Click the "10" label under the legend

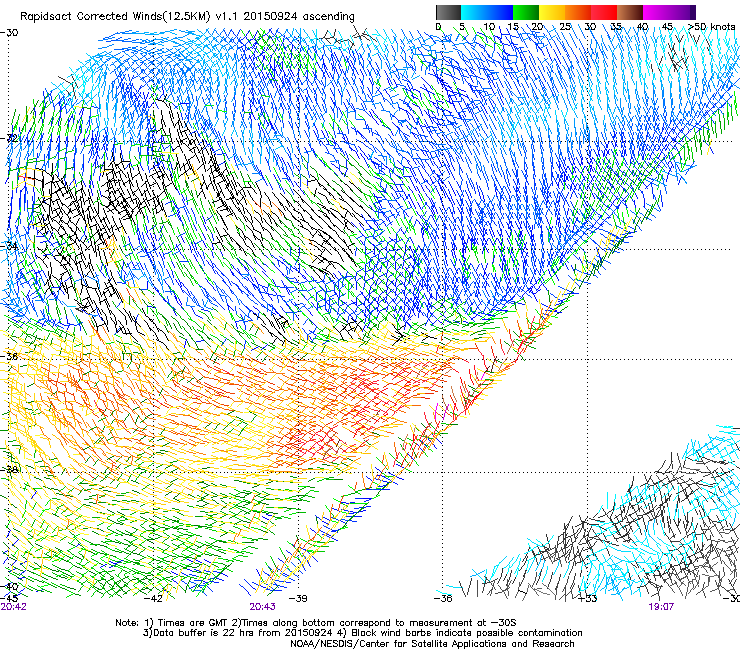point(489,27)
